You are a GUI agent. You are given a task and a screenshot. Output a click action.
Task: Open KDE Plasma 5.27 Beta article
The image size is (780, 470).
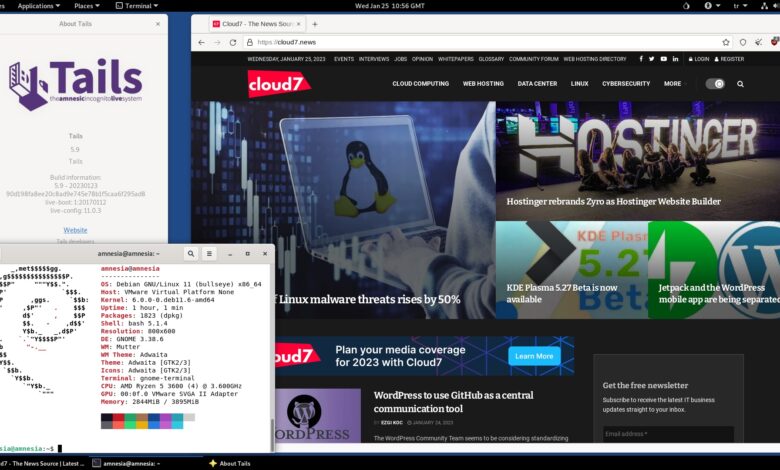pyautogui.click(x=562, y=293)
